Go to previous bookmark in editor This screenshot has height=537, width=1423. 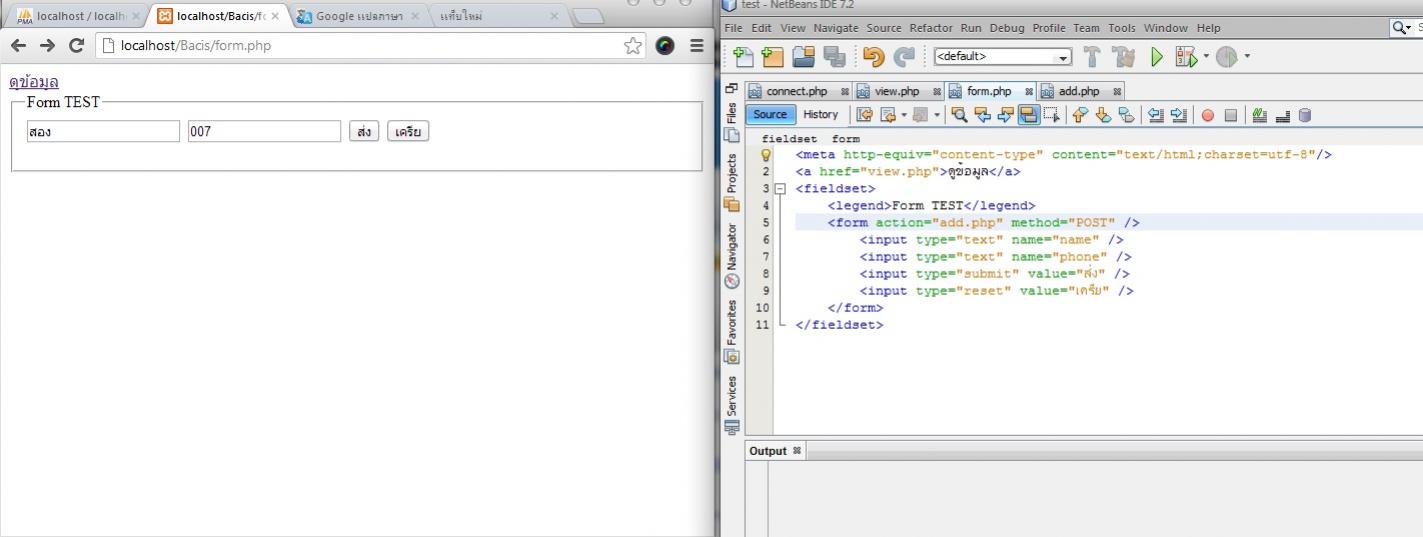[1080, 115]
